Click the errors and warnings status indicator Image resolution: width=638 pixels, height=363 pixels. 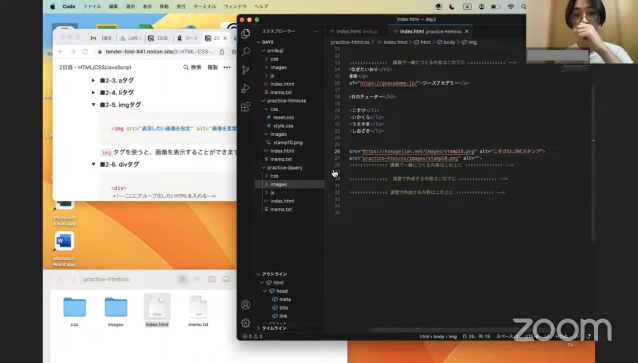point(252,337)
